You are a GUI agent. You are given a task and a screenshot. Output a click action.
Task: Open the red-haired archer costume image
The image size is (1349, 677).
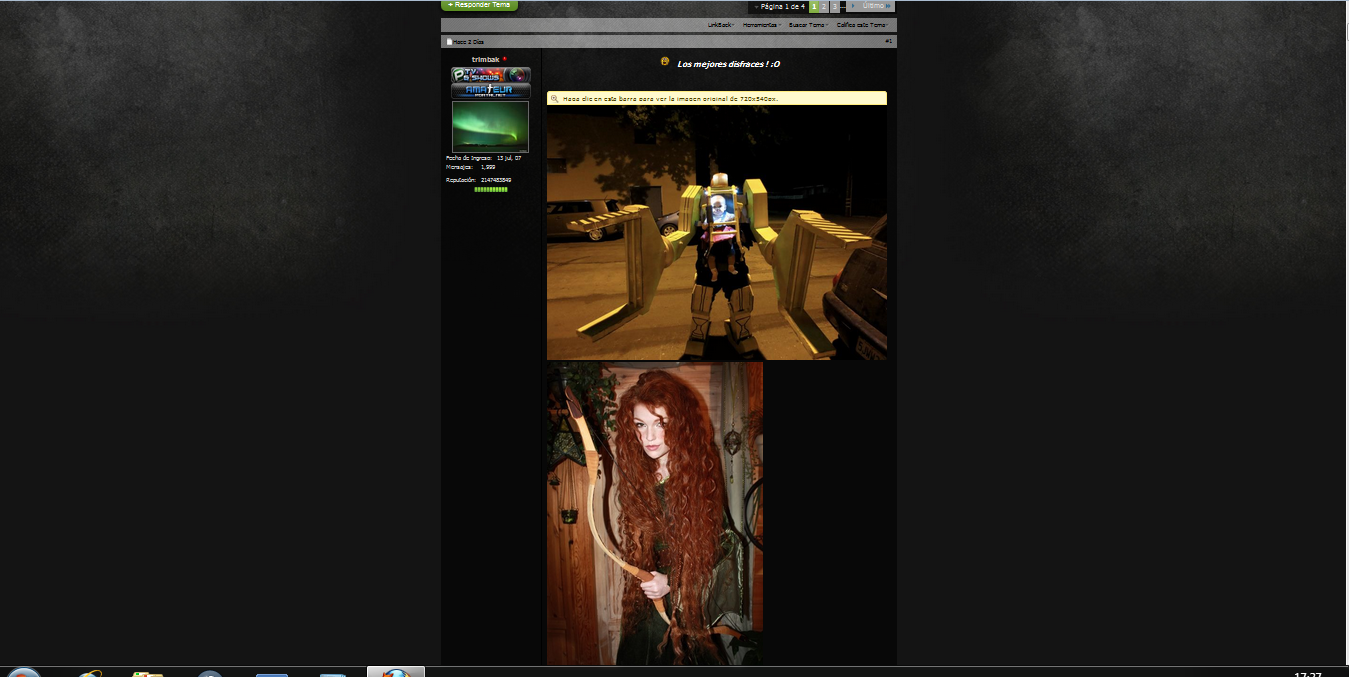click(x=655, y=513)
